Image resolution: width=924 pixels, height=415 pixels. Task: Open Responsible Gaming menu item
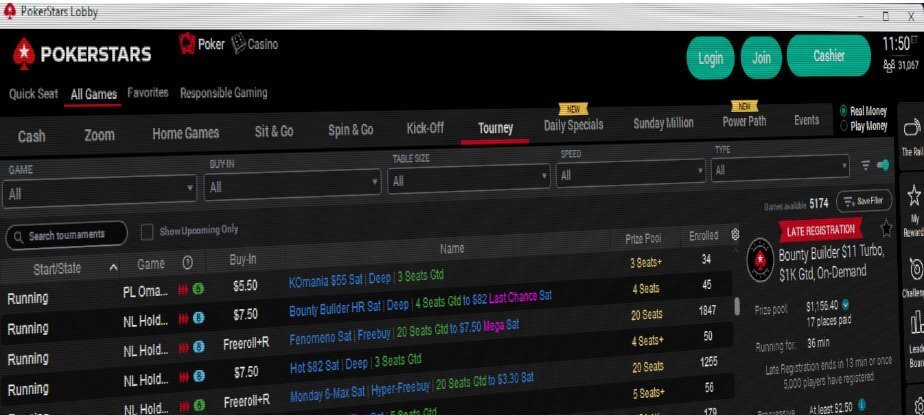point(223,93)
